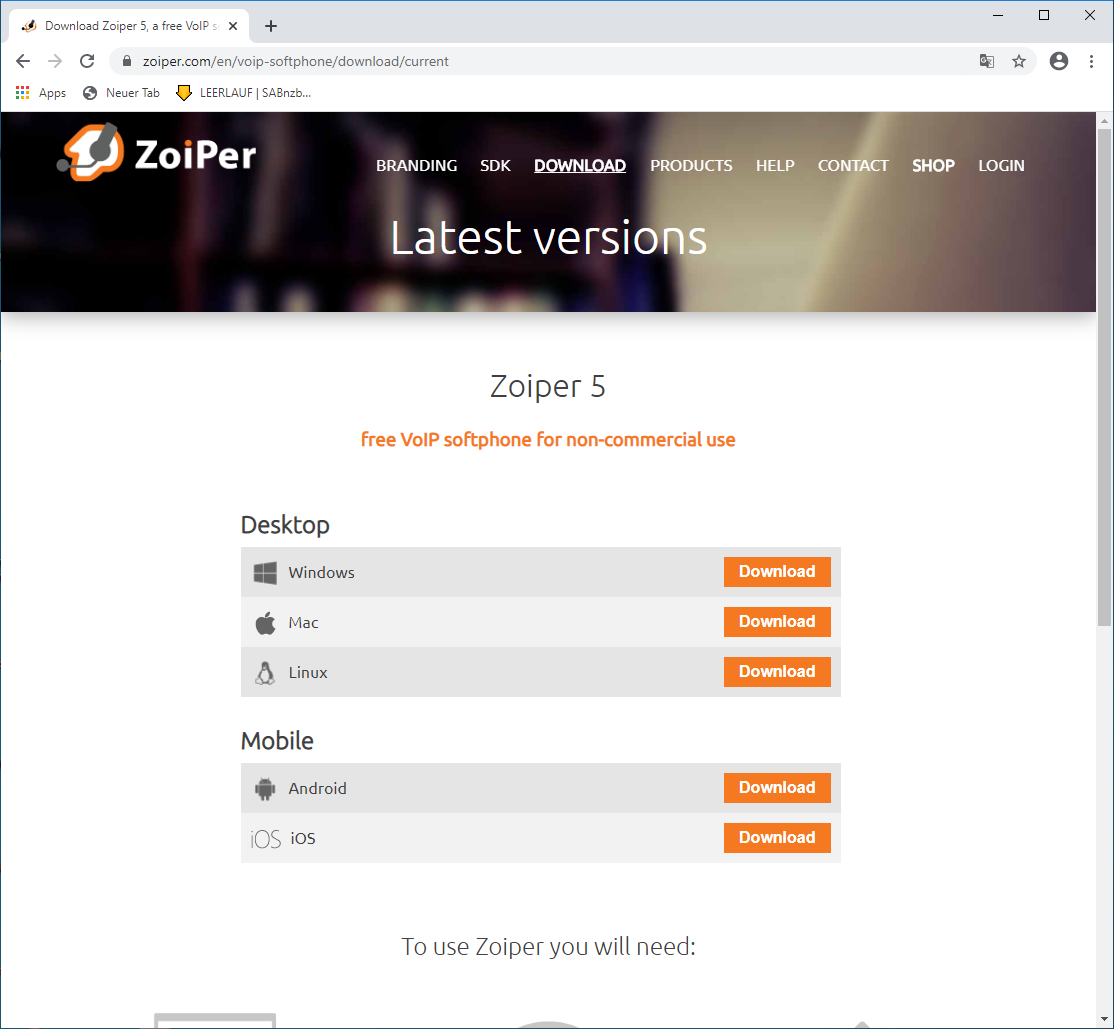This screenshot has width=1114, height=1029.
Task: Open the Chrome three-dot menu
Action: tap(1091, 61)
